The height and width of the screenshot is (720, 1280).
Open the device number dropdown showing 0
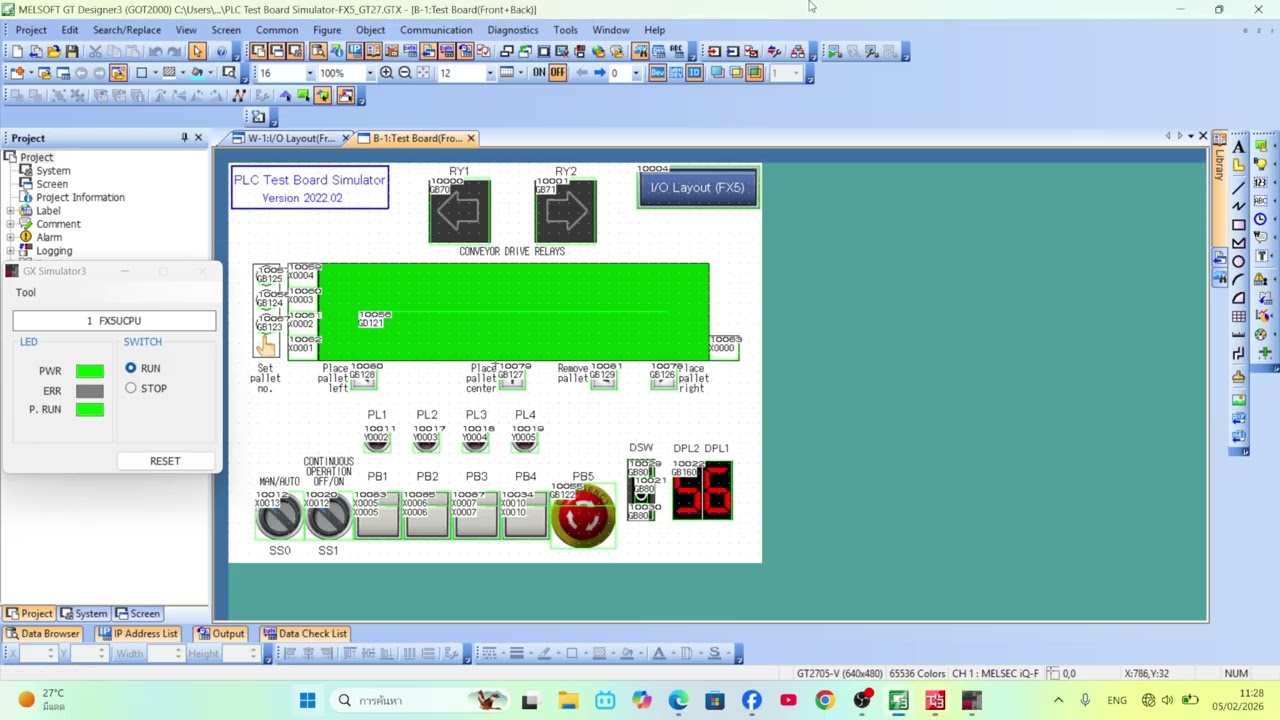point(636,73)
